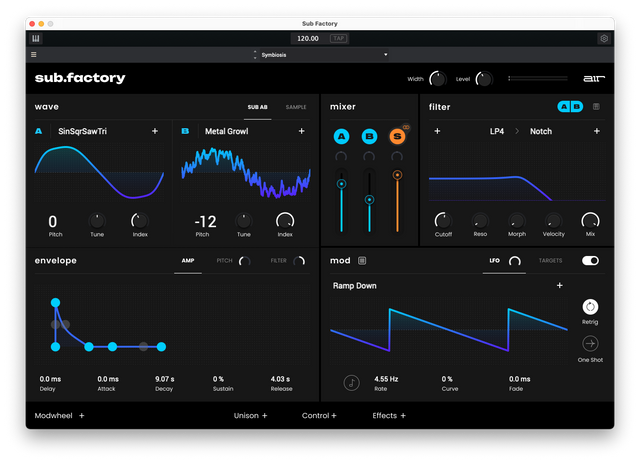The width and height of the screenshot is (640, 463).
Task: Toggle the filter A B routing button
Action: point(570,107)
